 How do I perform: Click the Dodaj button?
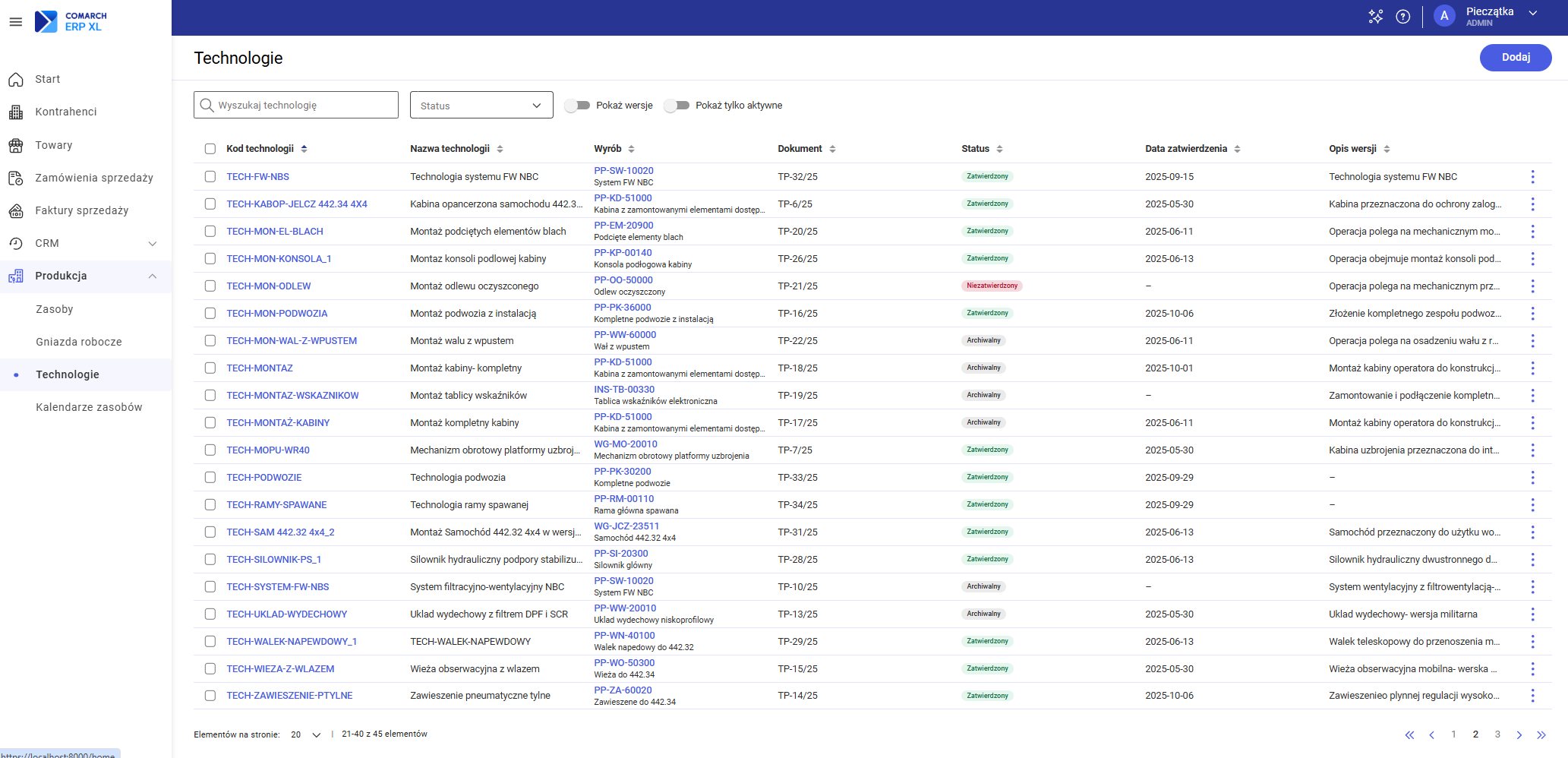(x=1515, y=57)
